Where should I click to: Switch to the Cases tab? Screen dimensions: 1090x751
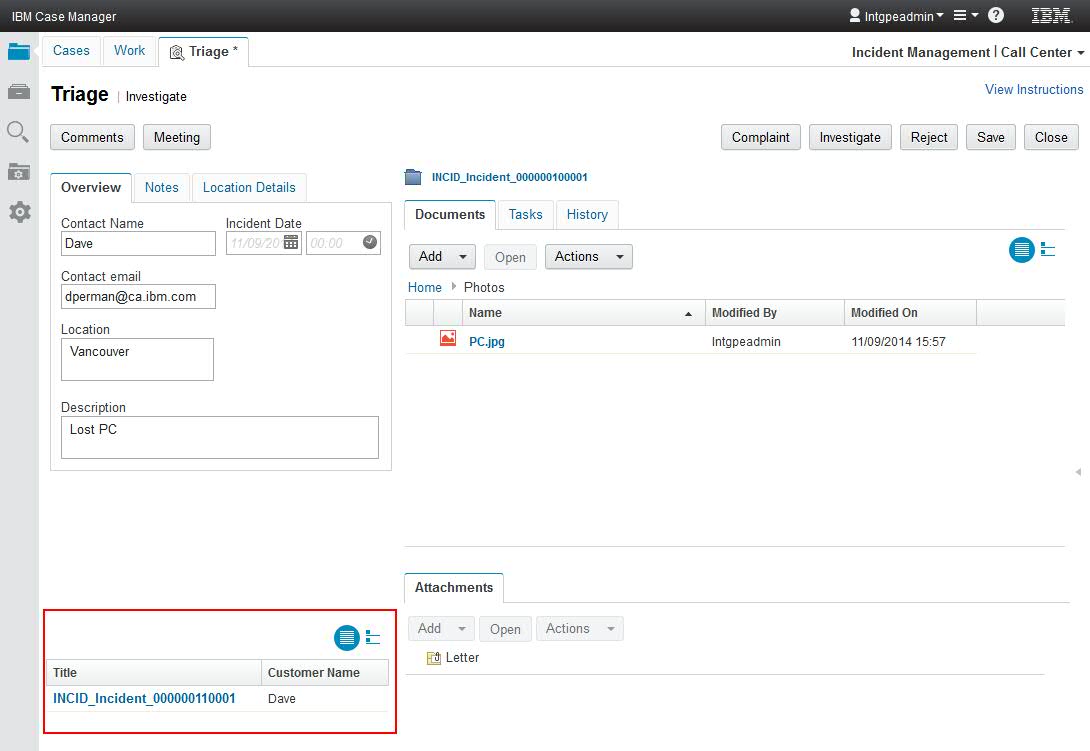point(71,51)
